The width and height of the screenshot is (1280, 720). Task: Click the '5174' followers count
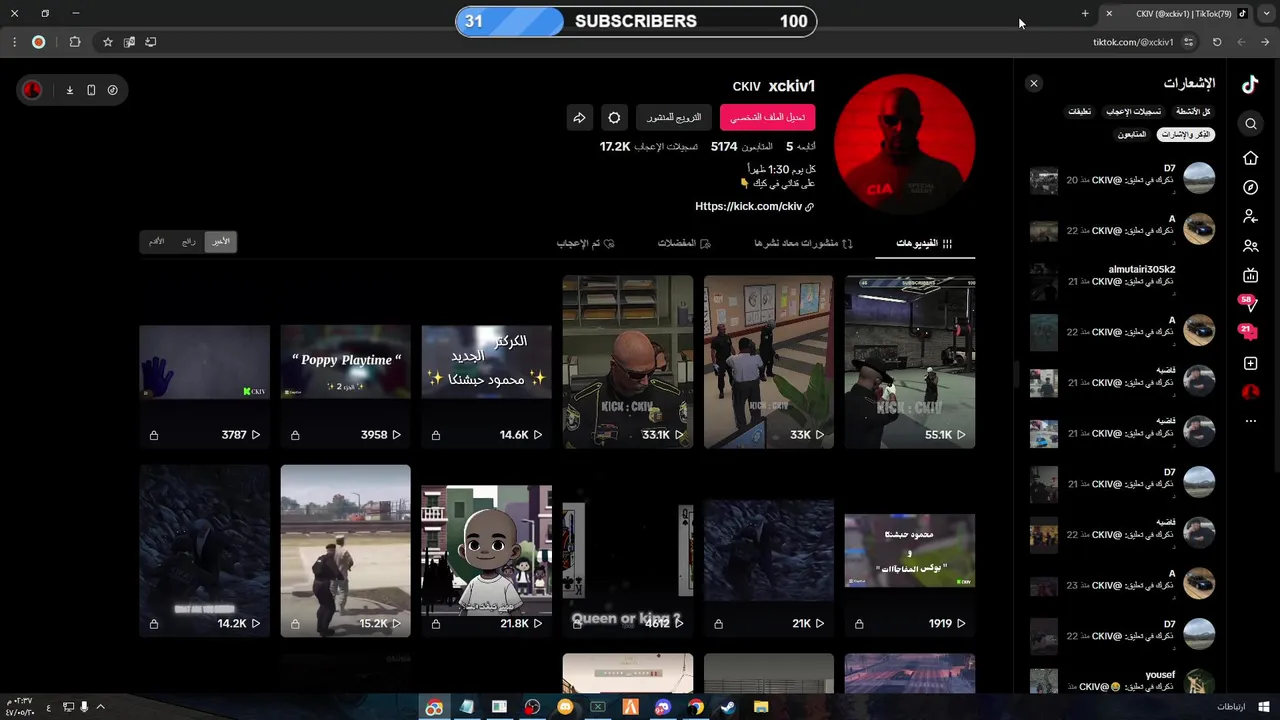point(724,147)
